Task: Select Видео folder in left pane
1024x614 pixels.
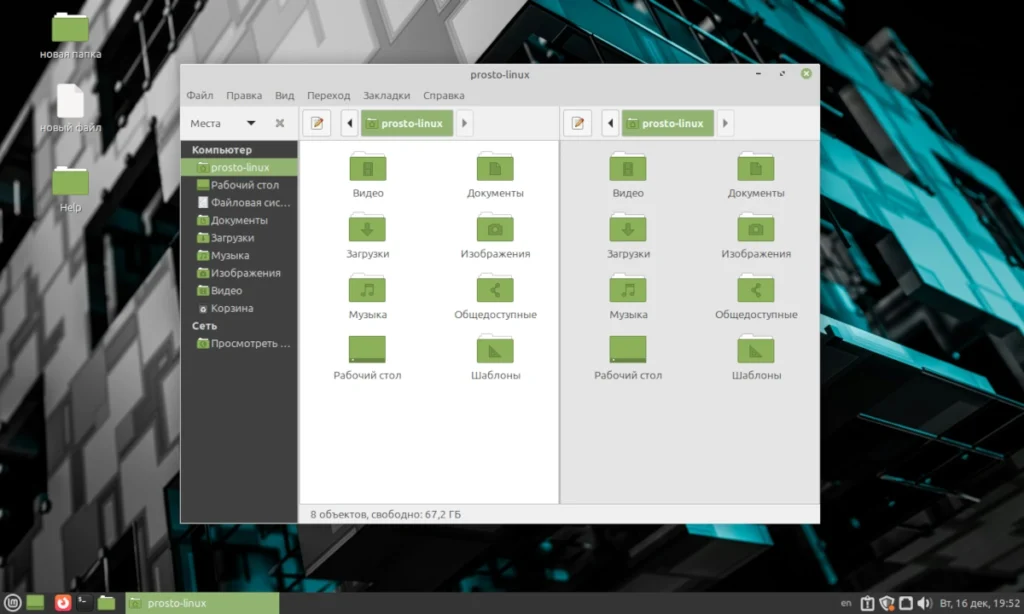Action: [x=368, y=175]
